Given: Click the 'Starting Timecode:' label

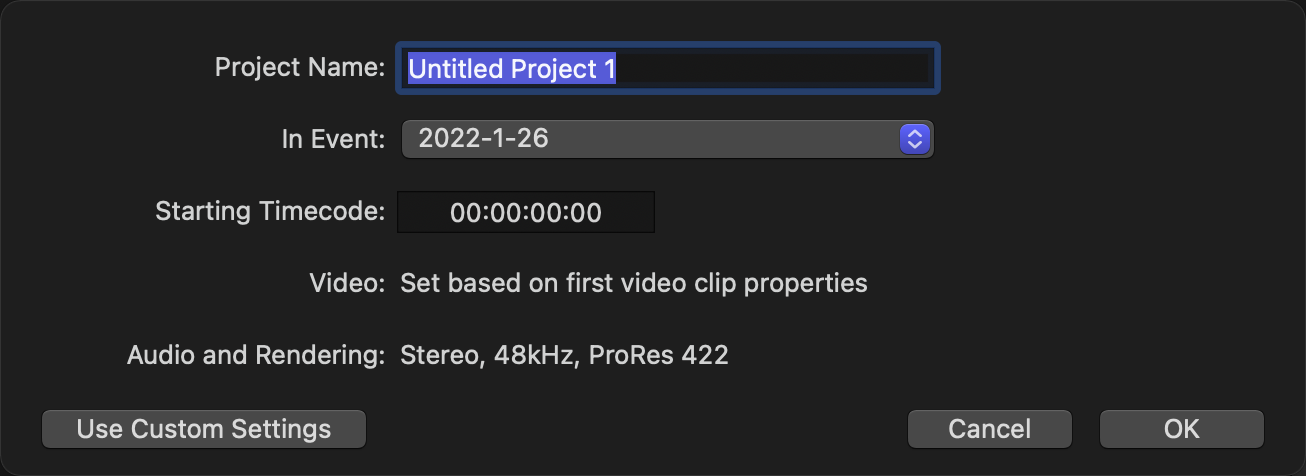Looking at the screenshot, I should (270, 212).
